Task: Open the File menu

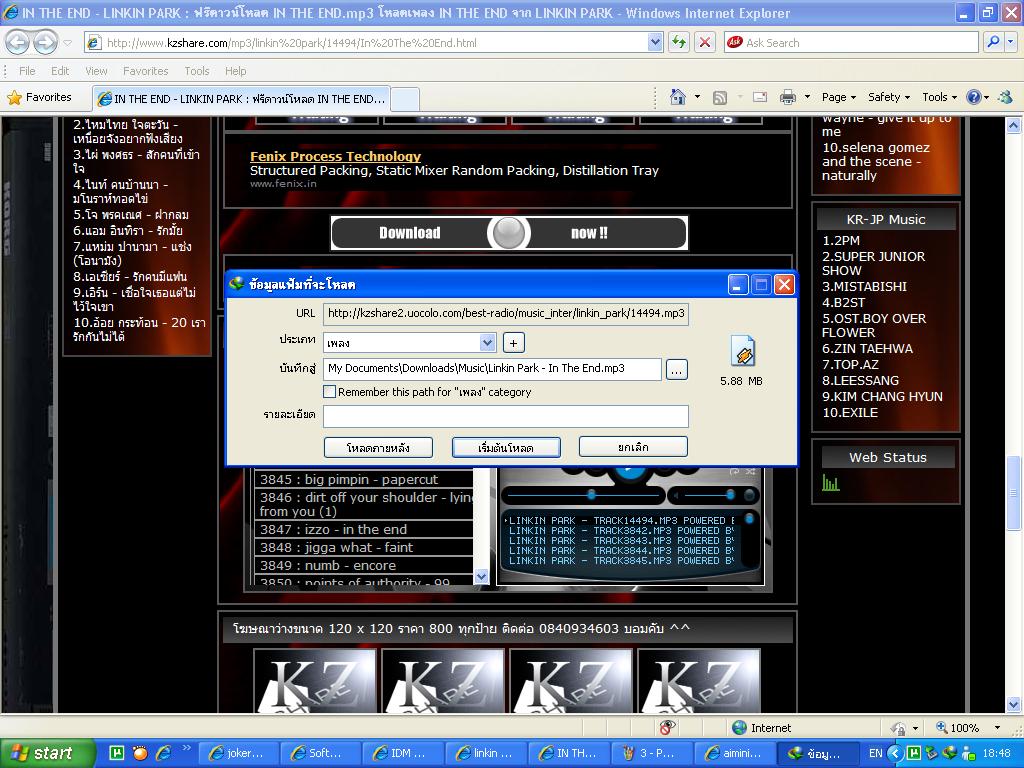Action: point(27,71)
